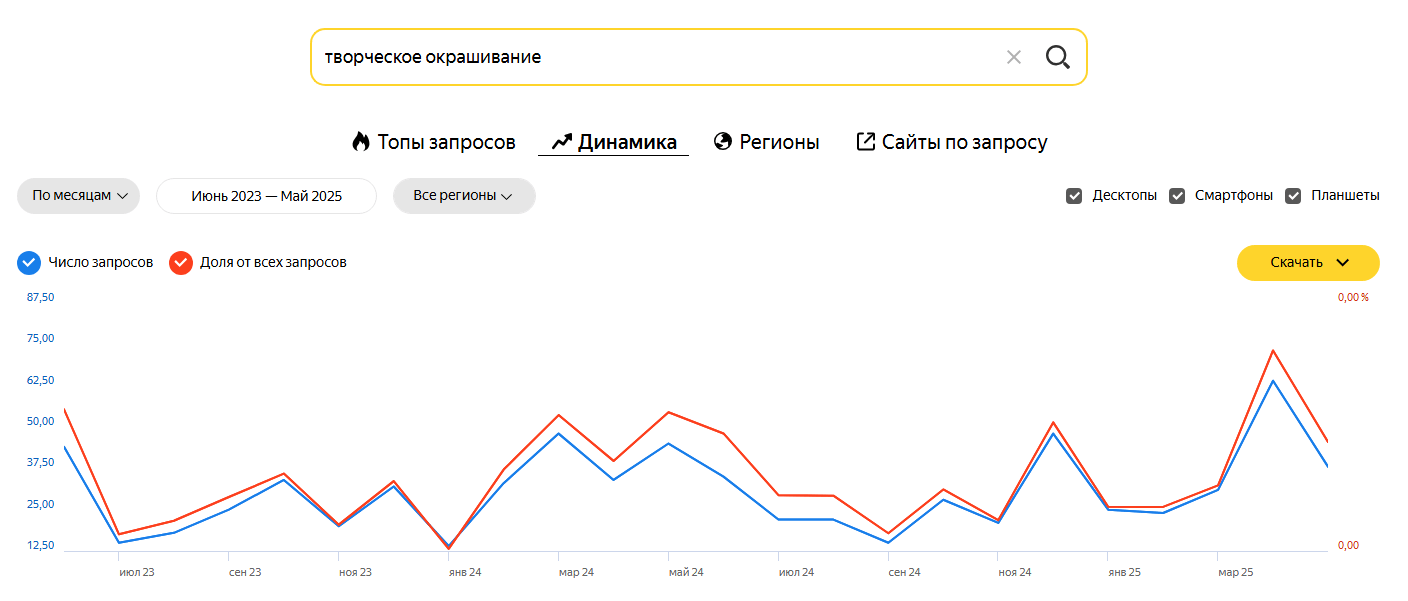Click the flame icon for Топы запросов
Viewport: 1408px width, 601px height.
[x=361, y=142]
